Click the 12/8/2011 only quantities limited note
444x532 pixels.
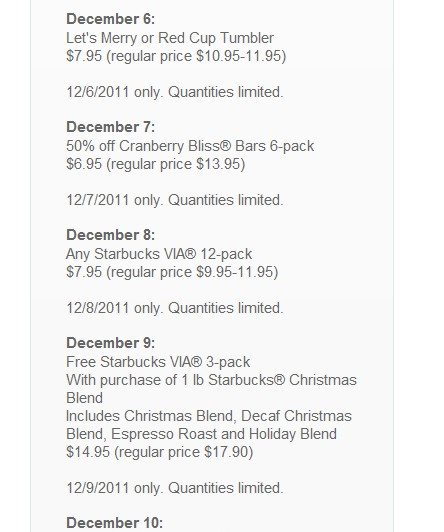click(x=175, y=308)
